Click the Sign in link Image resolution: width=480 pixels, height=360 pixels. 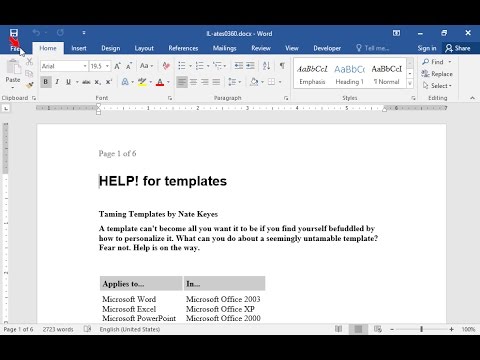427,48
